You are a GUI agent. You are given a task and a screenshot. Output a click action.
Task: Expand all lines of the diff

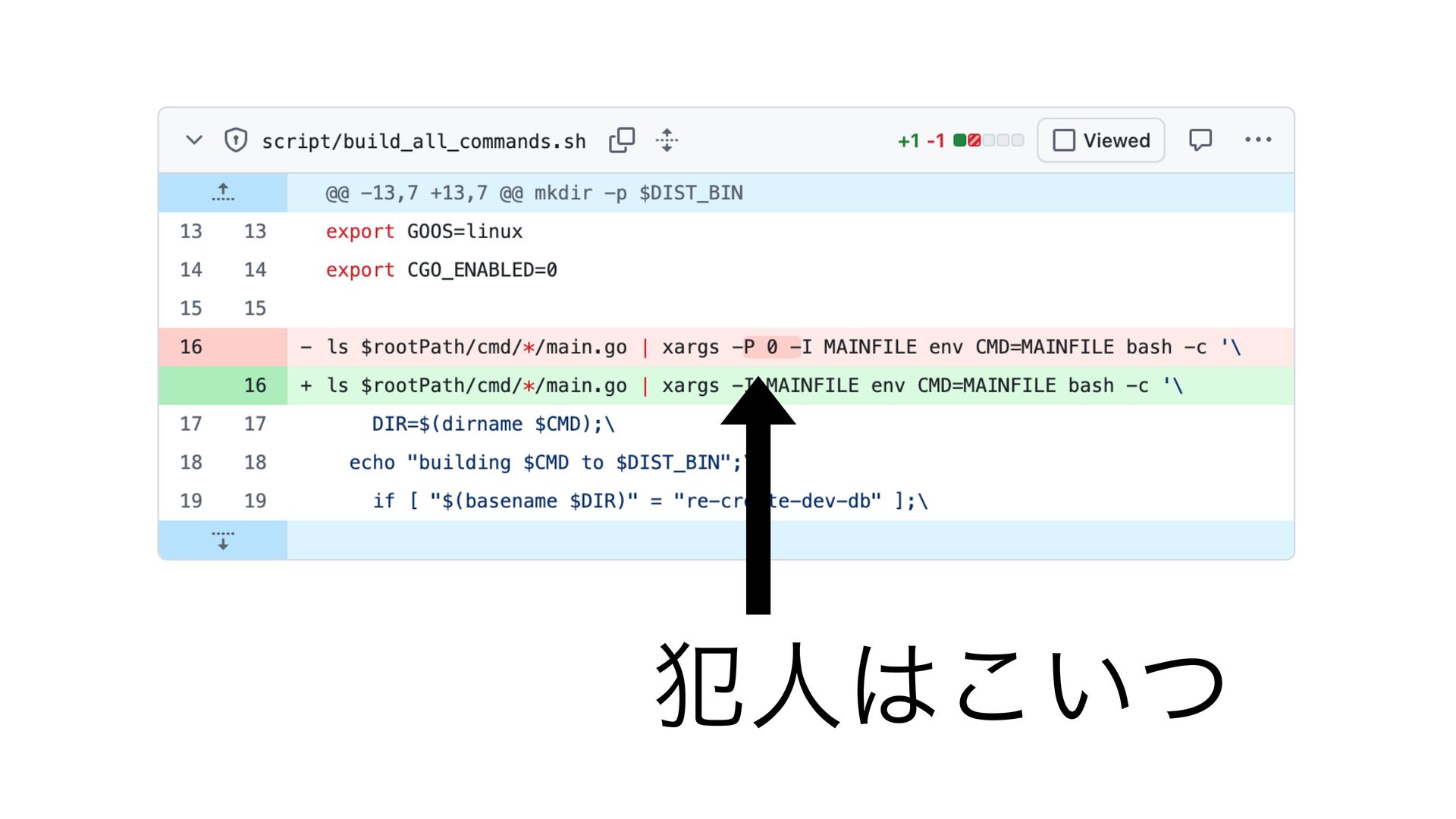tap(667, 140)
